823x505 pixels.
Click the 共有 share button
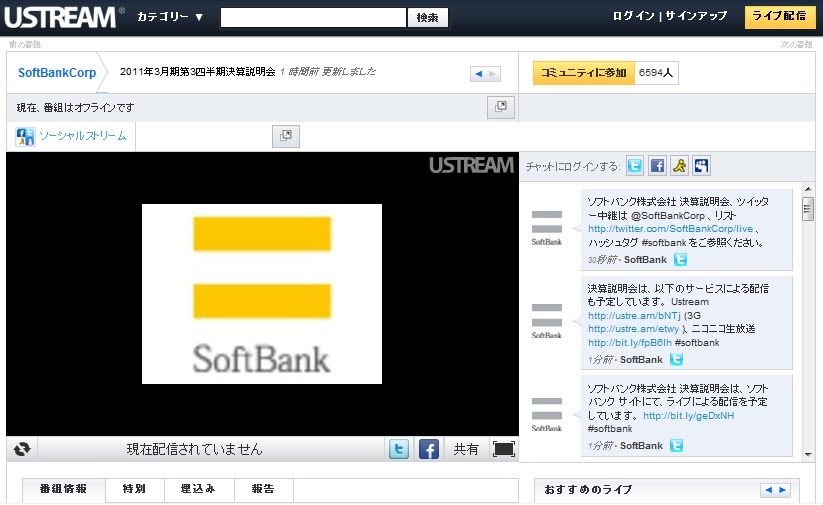[466, 449]
